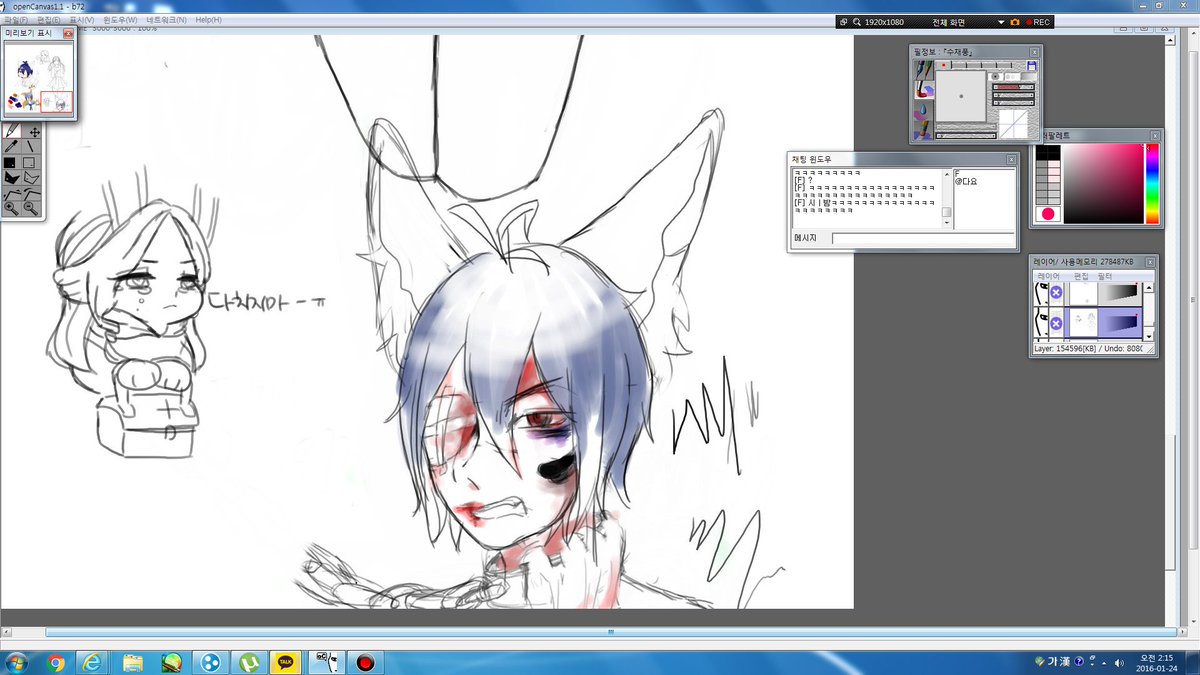Open the 편집 menu in layer panel
Image resolution: width=1200 pixels, height=675 pixels.
coord(1081,275)
